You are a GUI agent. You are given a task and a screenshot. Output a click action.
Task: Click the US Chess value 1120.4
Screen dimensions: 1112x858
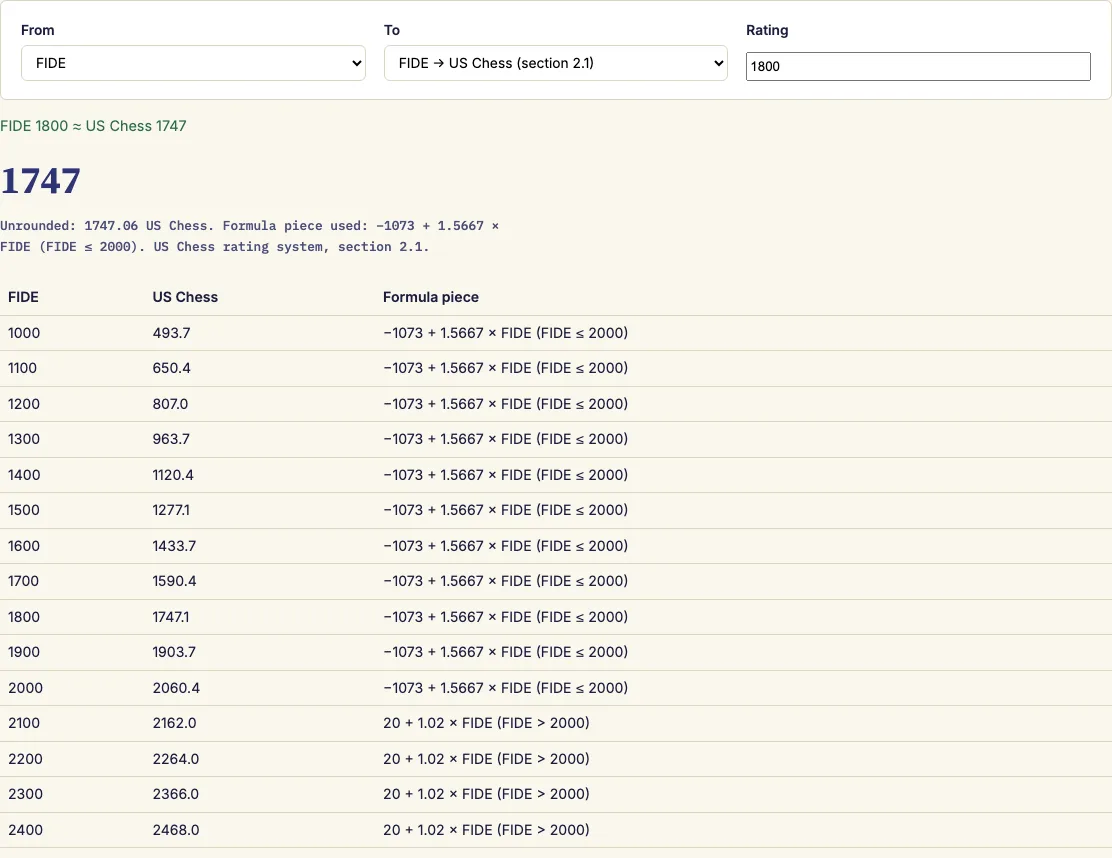pos(173,474)
